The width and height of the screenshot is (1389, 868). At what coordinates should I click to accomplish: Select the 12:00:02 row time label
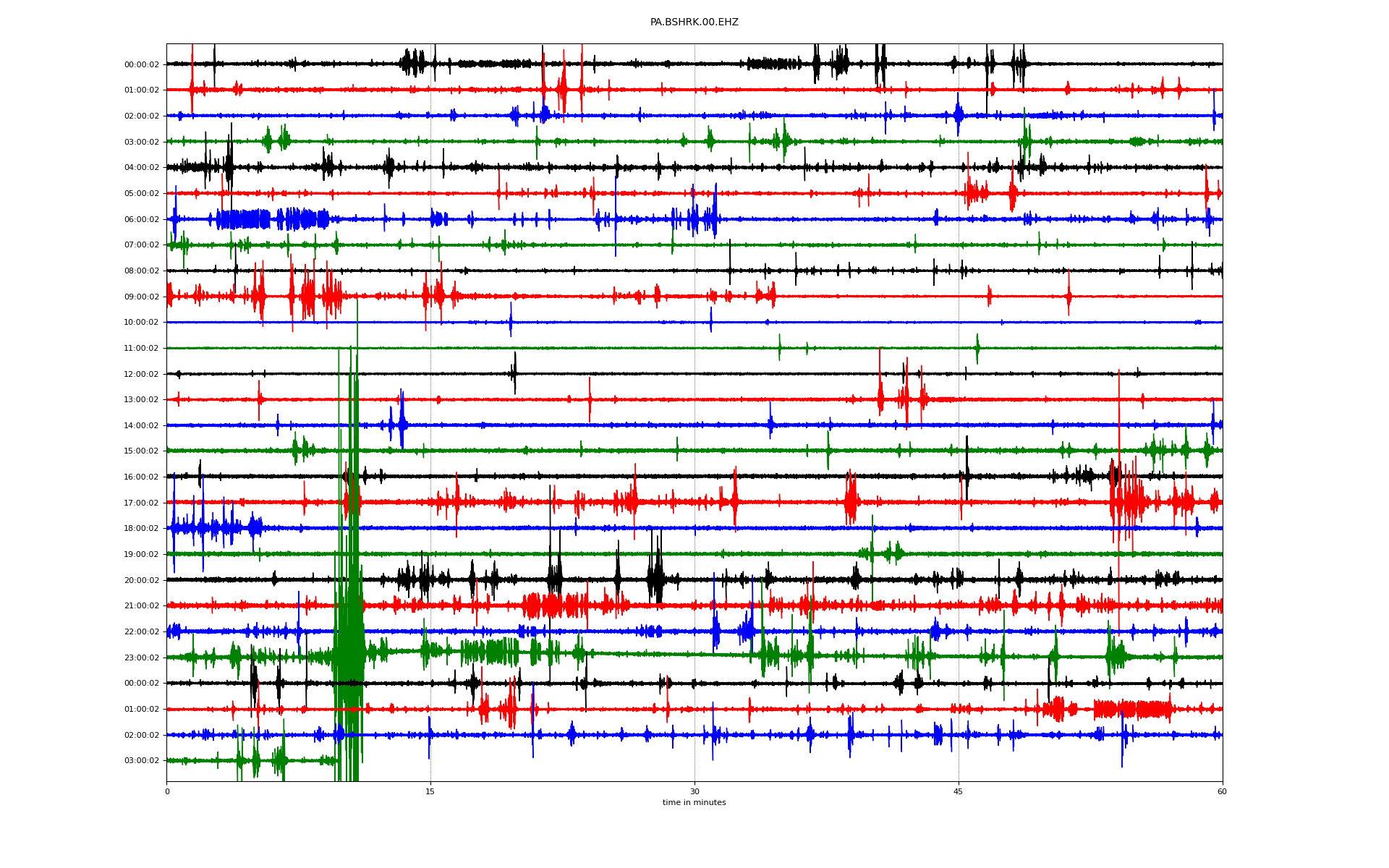pos(141,374)
